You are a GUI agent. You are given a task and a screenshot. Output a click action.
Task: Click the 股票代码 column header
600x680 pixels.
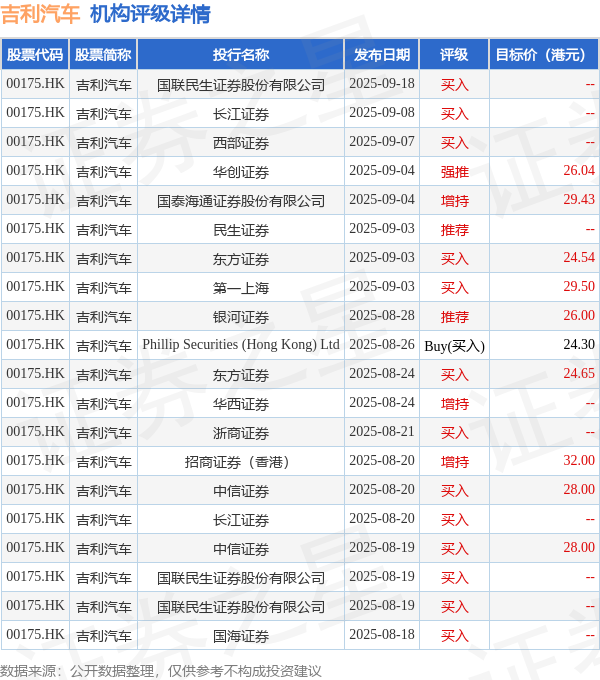pos(35,55)
